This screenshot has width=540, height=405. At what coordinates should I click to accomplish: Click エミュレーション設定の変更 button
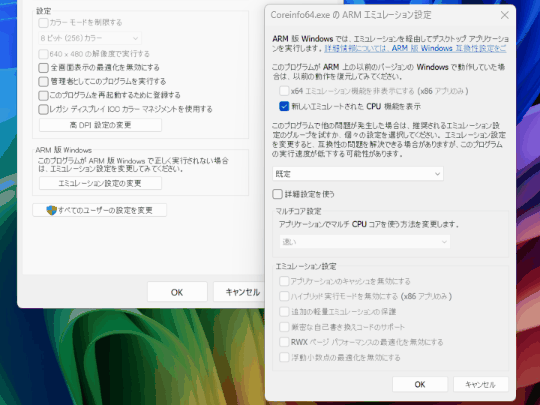coord(100,183)
